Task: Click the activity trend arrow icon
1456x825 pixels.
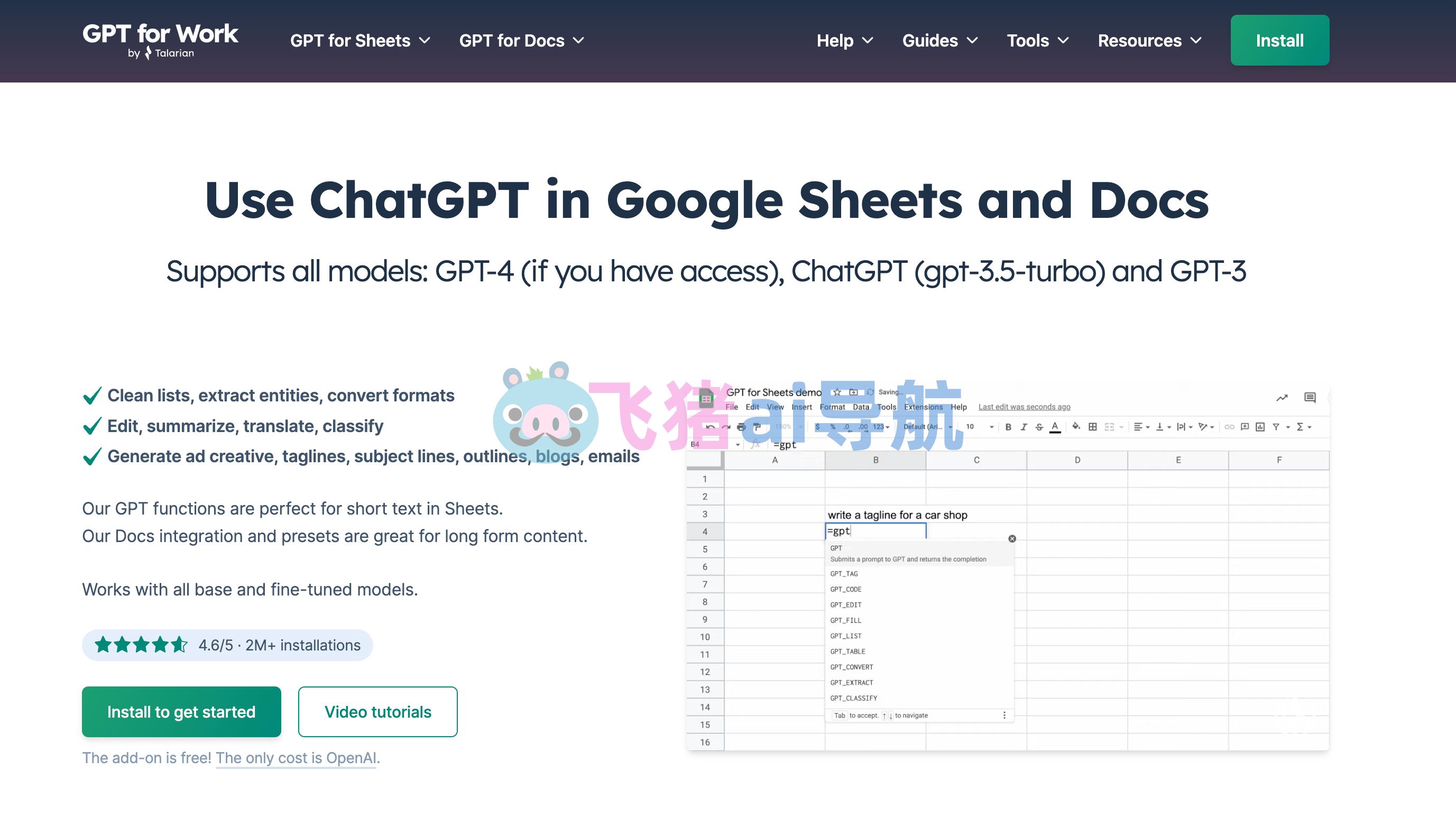Action: [x=1282, y=397]
